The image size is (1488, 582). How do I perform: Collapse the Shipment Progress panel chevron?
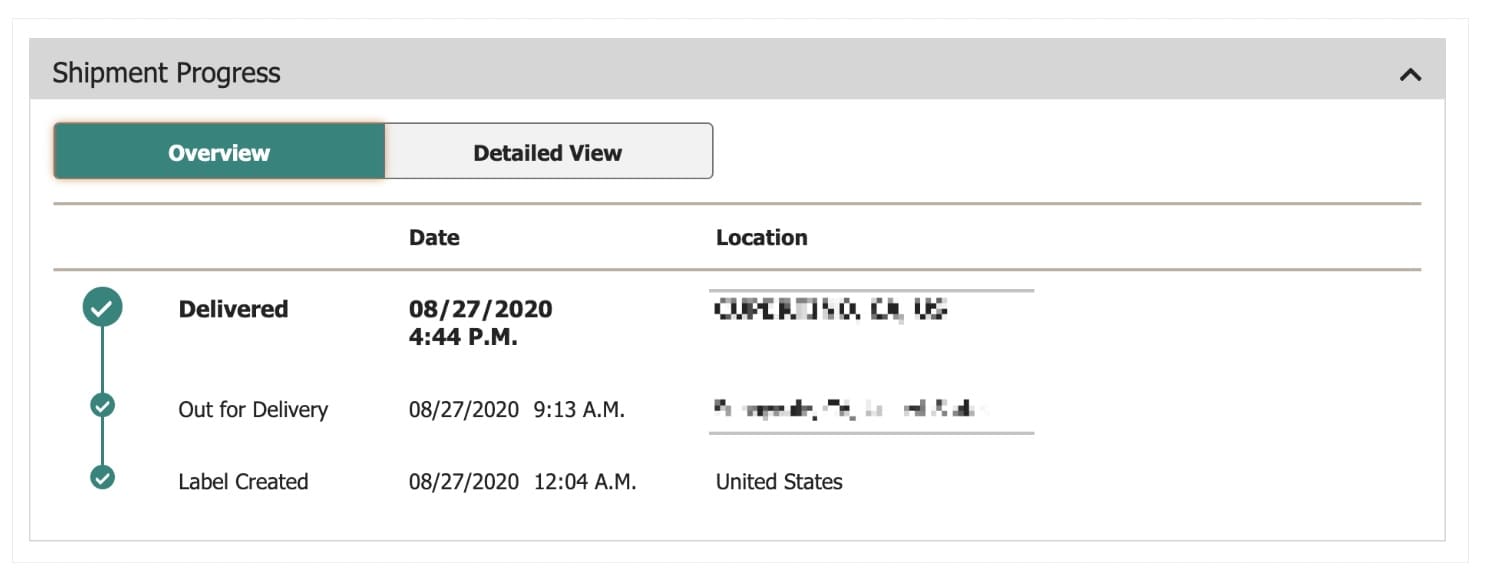click(x=1410, y=74)
